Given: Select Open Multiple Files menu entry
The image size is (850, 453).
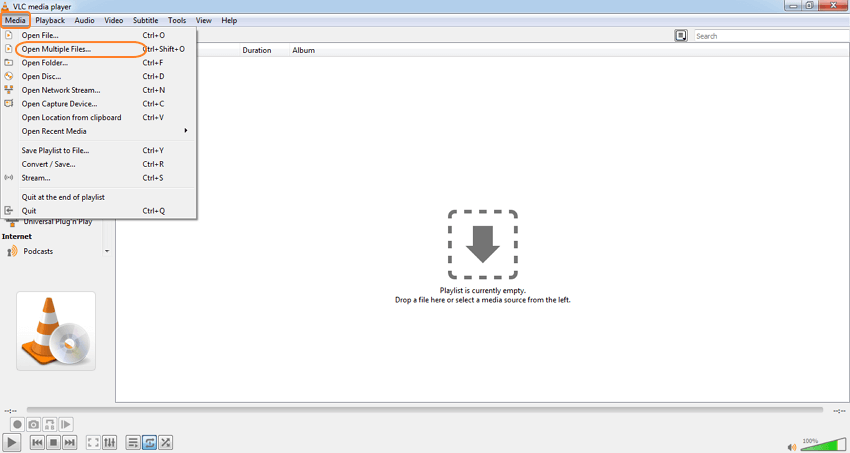Looking at the screenshot, I should pyautogui.click(x=56, y=49).
